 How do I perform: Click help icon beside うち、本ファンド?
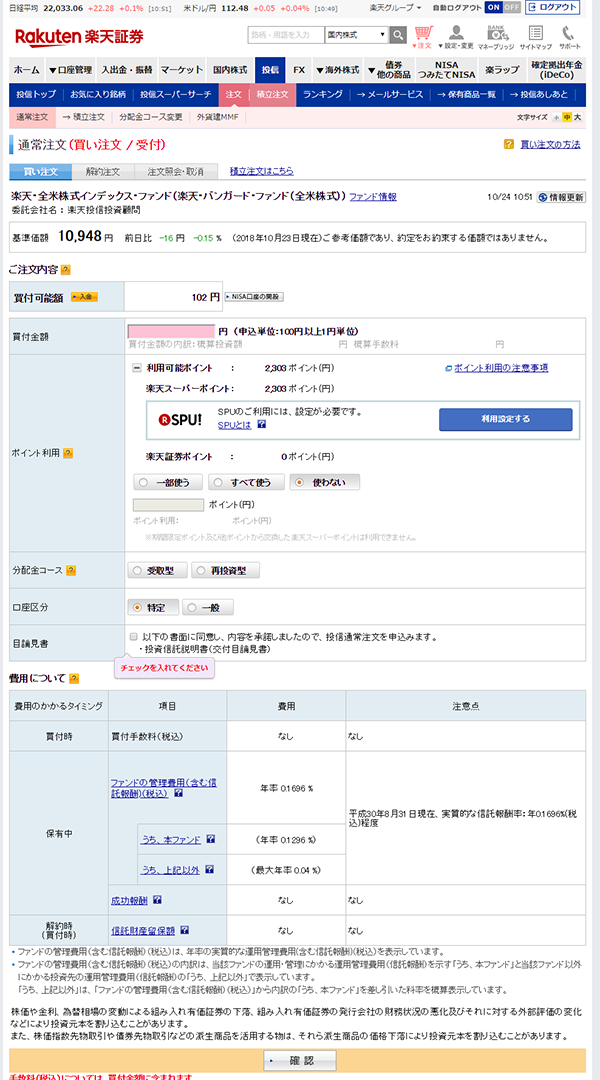tap(211, 840)
